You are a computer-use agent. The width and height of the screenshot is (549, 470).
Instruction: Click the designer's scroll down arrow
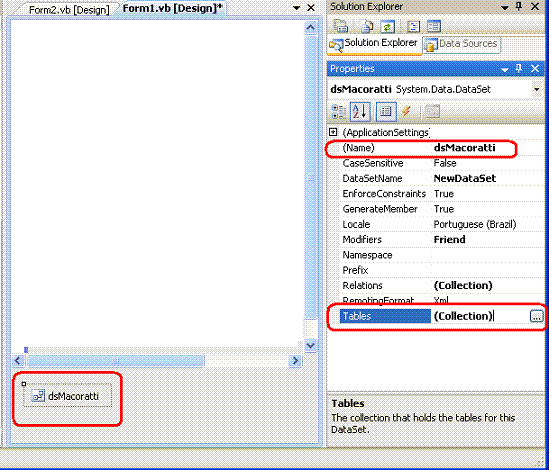click(x=310, y=346)
